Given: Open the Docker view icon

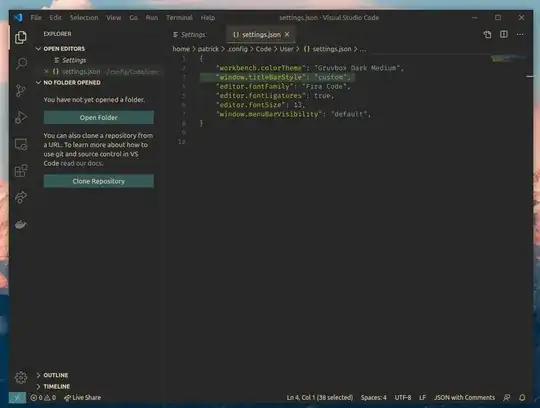Looking at the screenshot, I should point(21,224).
